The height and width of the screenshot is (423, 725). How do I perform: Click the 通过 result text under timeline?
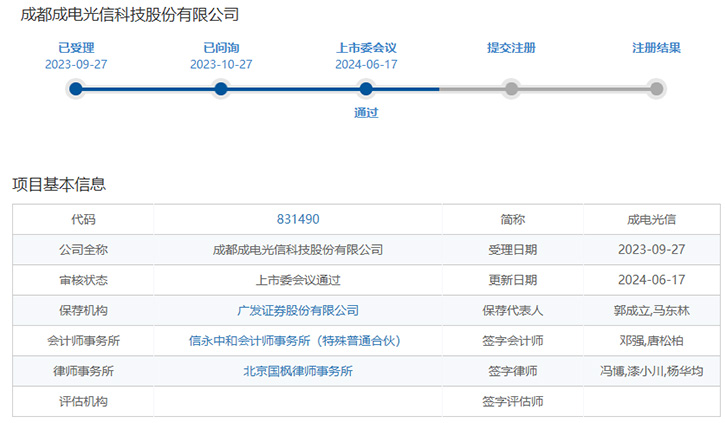pos(366,112)
